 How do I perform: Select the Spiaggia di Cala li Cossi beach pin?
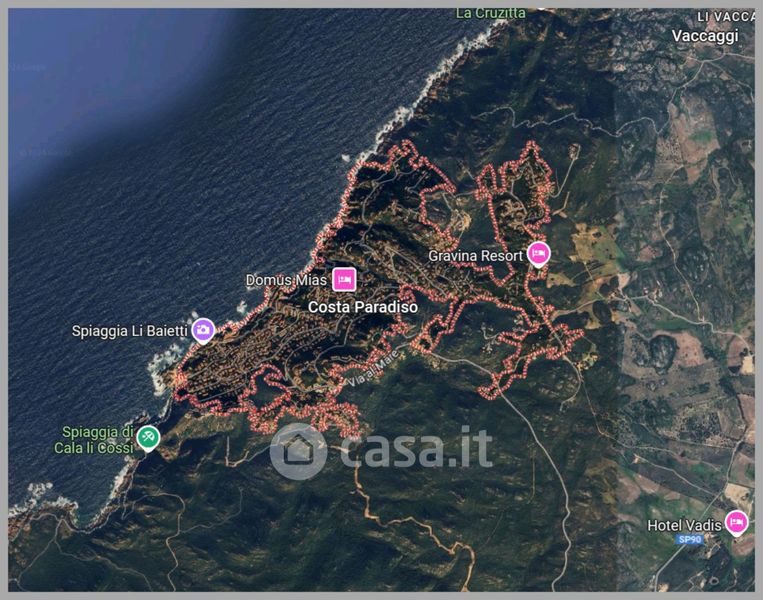point(148,438)
